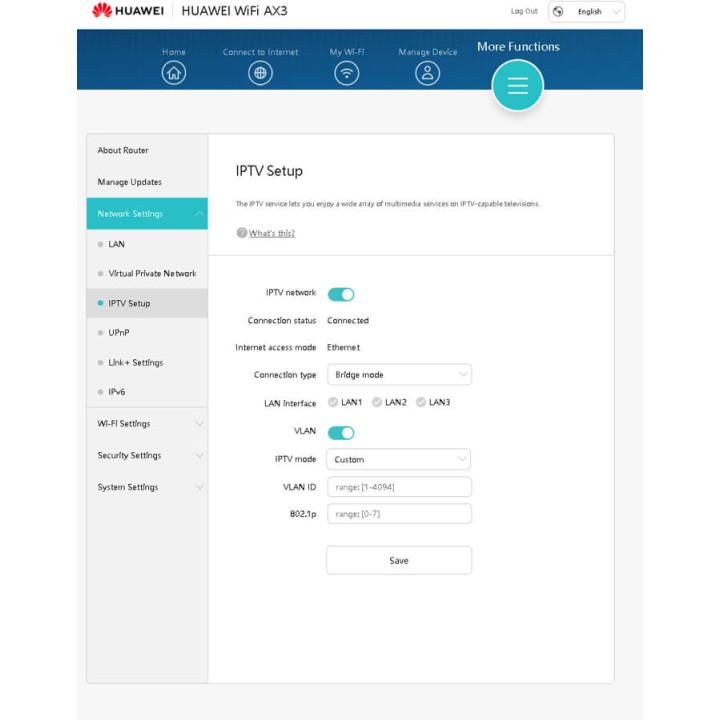This screenshot has height=720, width=720.
Task: Focus the VLAN ID input field
Action: point(399,487)
